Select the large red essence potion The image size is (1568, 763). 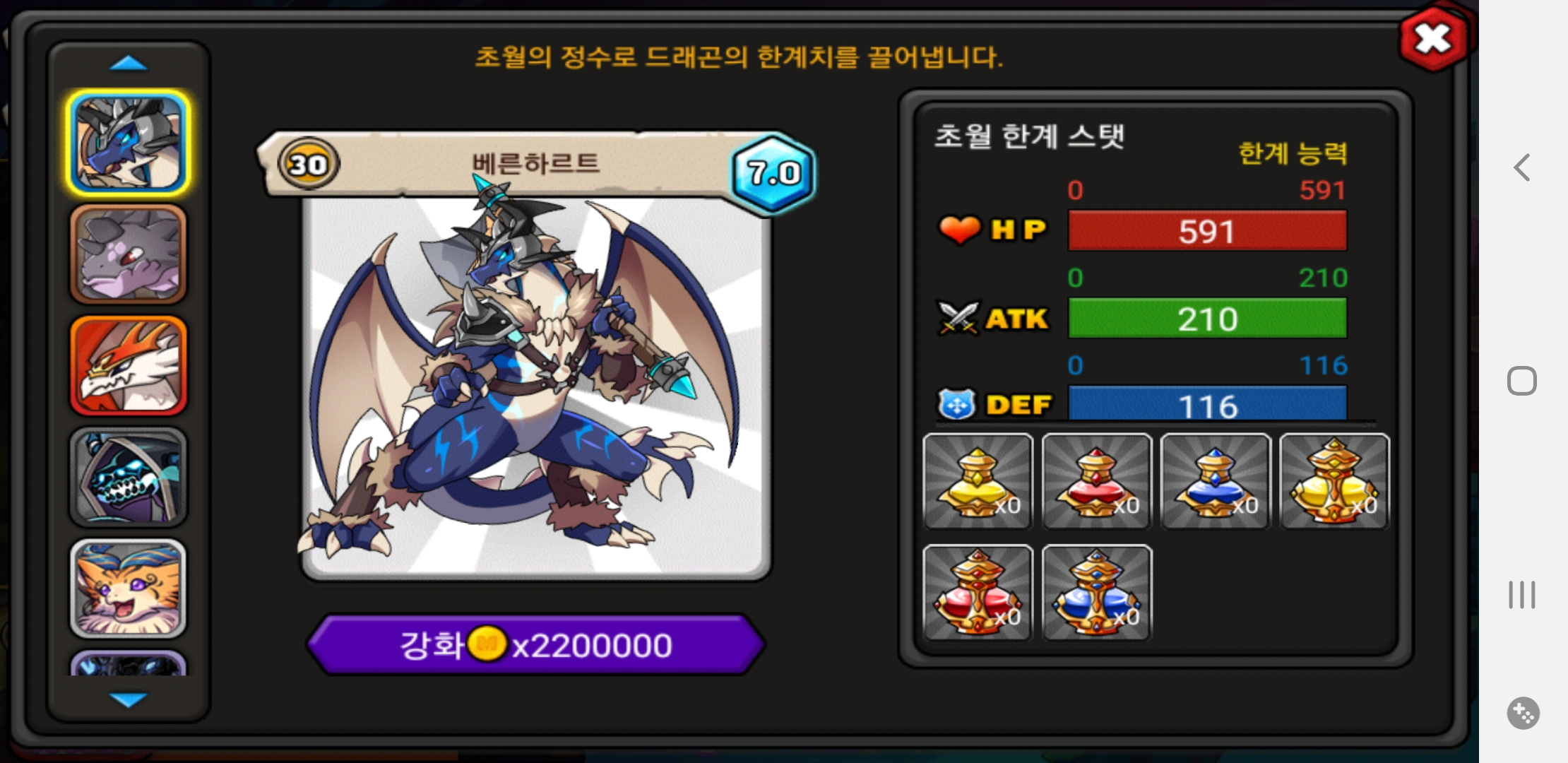[x=978, y=593]
